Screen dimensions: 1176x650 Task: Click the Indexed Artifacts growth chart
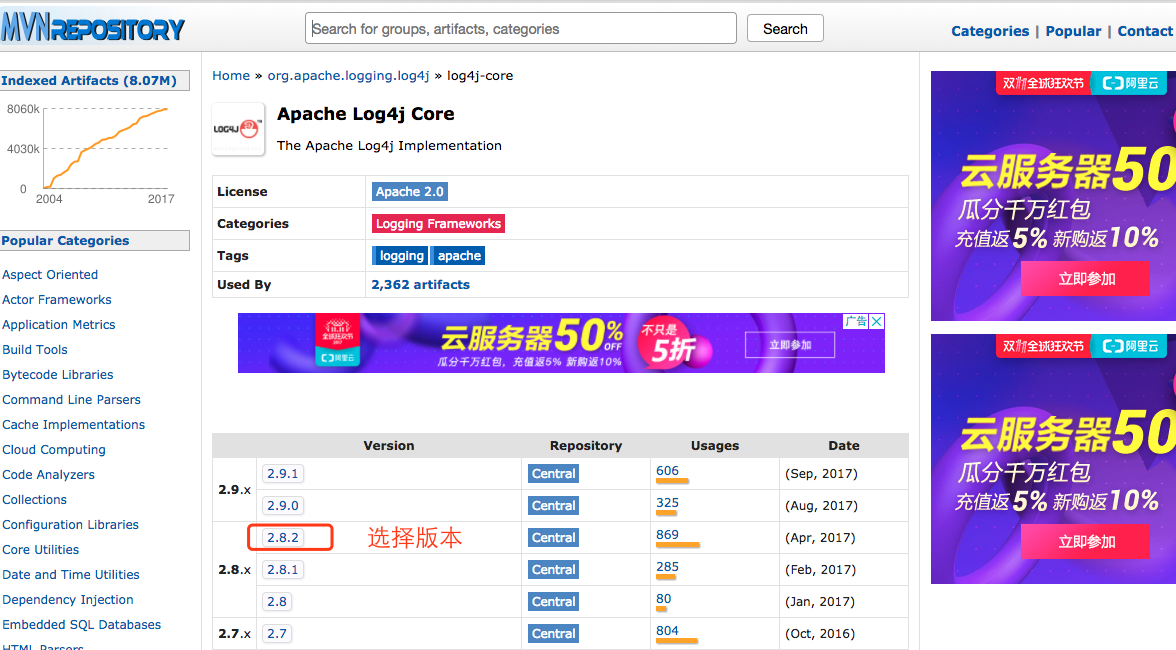[92, 152]
